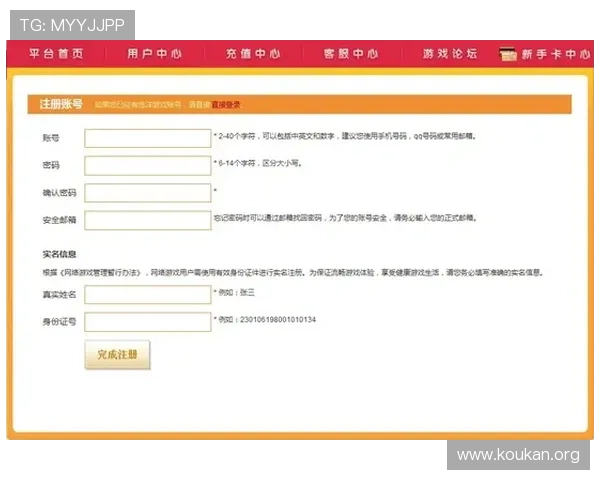Select the 确认密码 text box
The image size is (600, 480).
pos(148,193)
